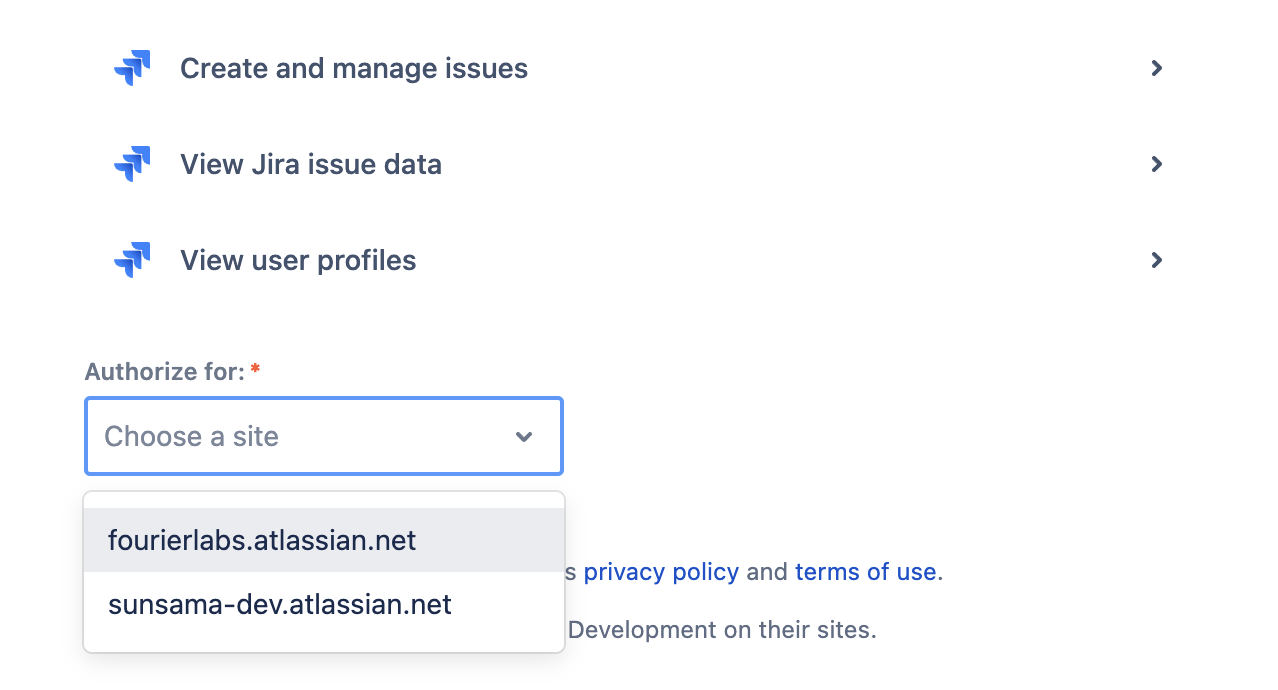Click the Authorize for field label
The width and height of the screenshot is (1278, 690).
(x=165, y=372)
